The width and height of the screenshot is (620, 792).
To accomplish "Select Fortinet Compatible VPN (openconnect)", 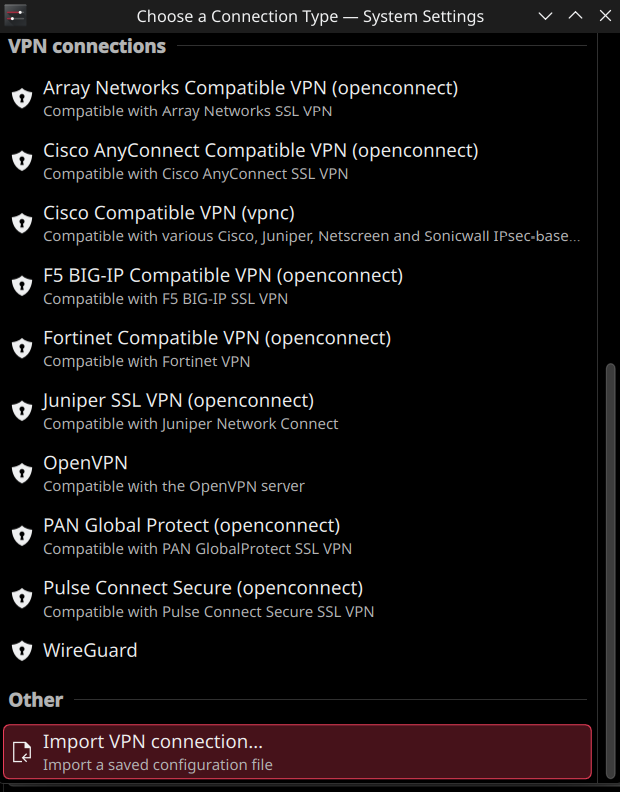I will click(217, 338).
